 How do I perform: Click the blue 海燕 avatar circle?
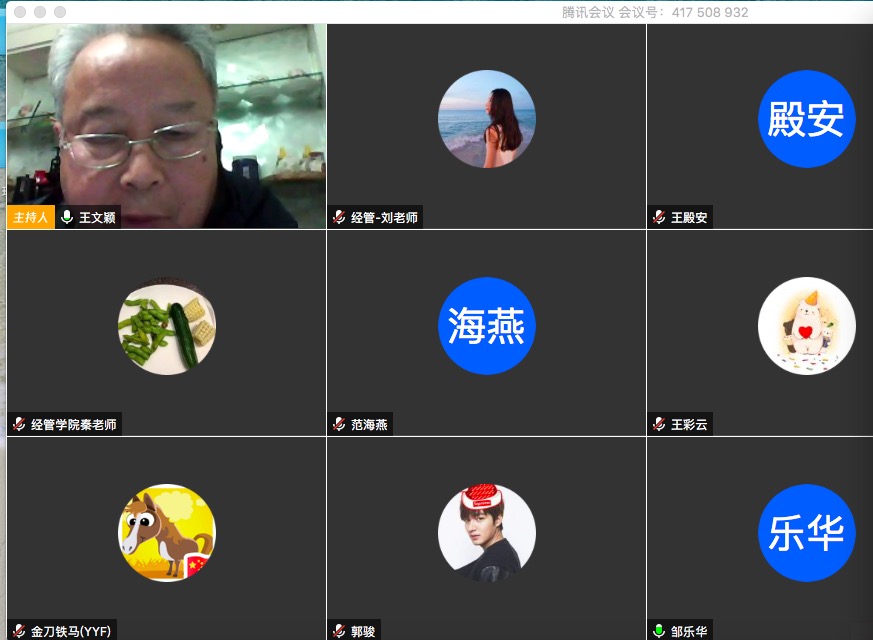point(487,326)
